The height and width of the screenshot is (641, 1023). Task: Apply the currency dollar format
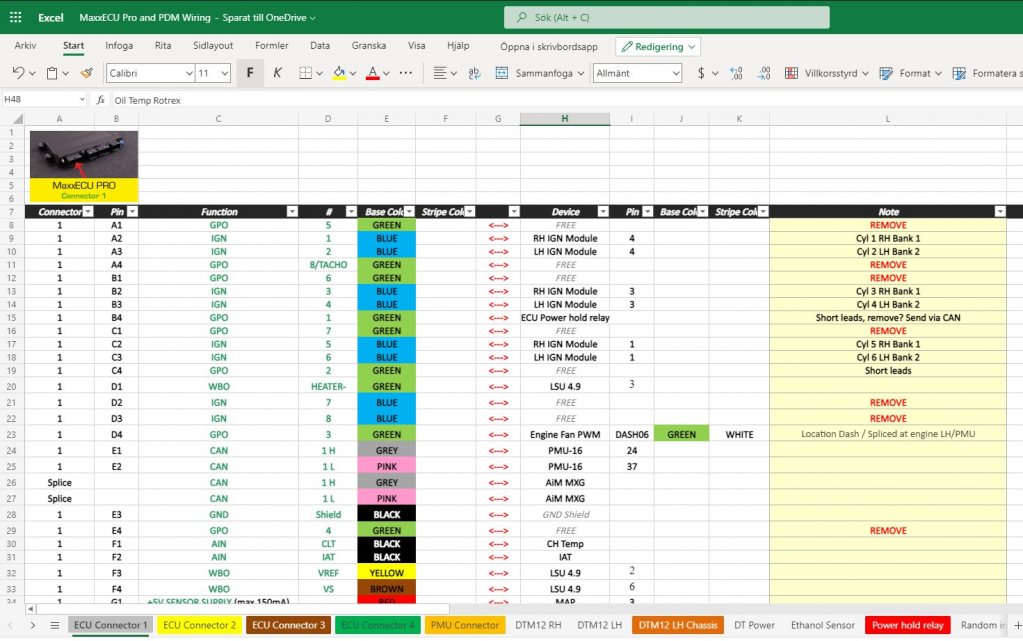pyautogui.click(x=701, y=73)
